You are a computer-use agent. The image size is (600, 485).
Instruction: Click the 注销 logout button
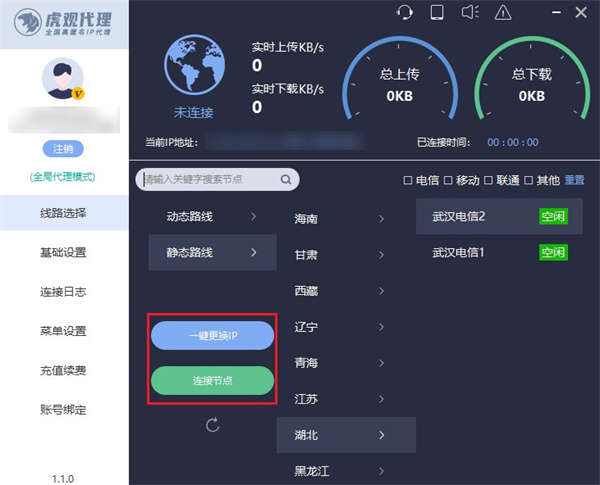pyautogui.click(x=63, y=149)
